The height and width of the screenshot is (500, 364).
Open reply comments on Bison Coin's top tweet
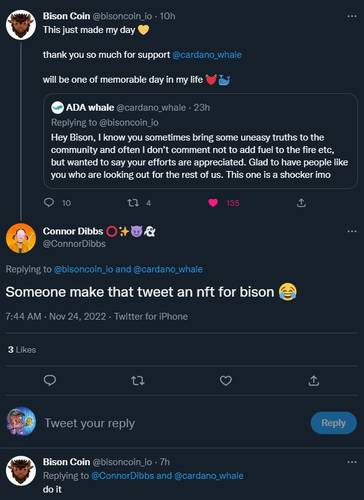tap(49, 202)
